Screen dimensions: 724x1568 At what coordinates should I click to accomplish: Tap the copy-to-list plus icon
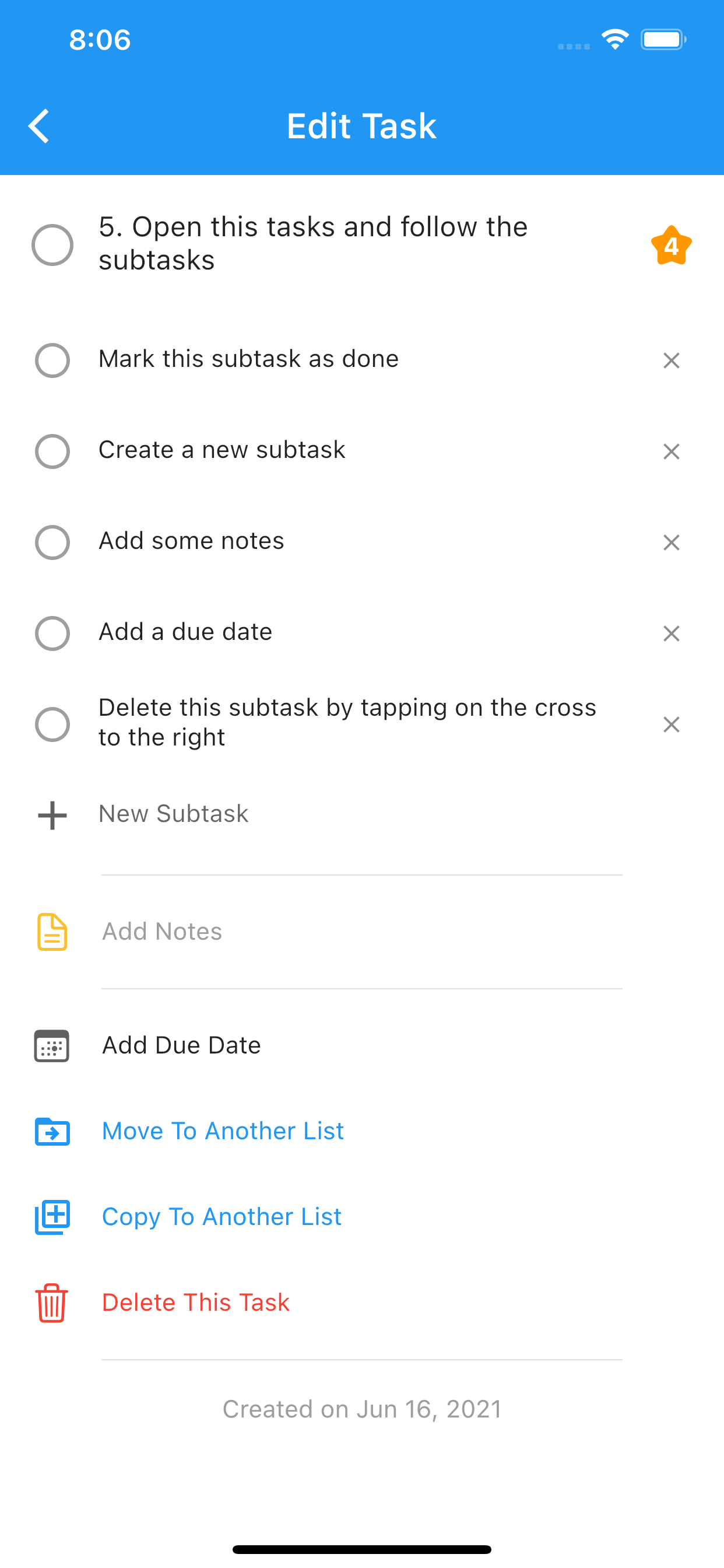(x=52, y=1217)
